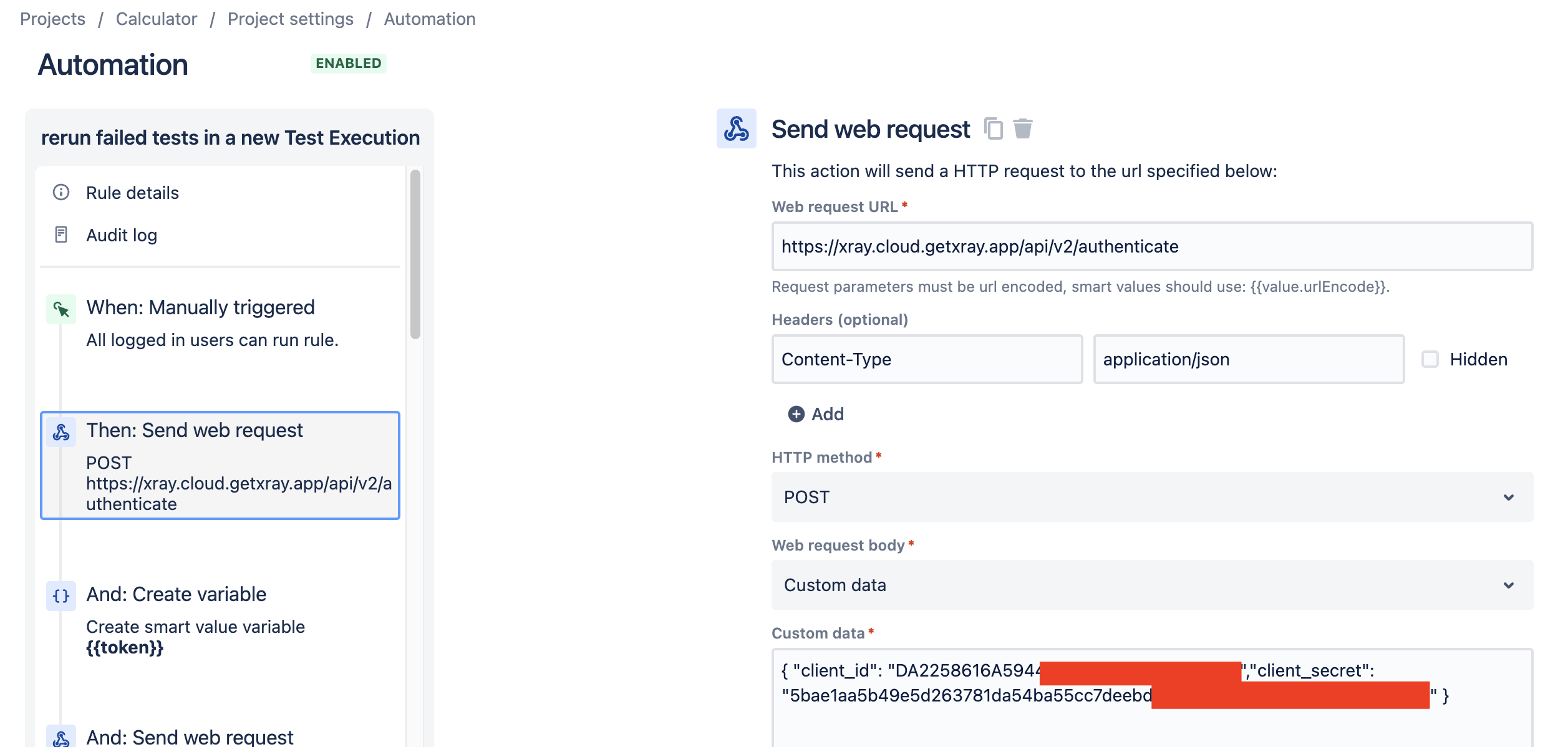Click the Automation page heading
The width and height of the screenshot is (1568, 747).
[x=113, y=65]
